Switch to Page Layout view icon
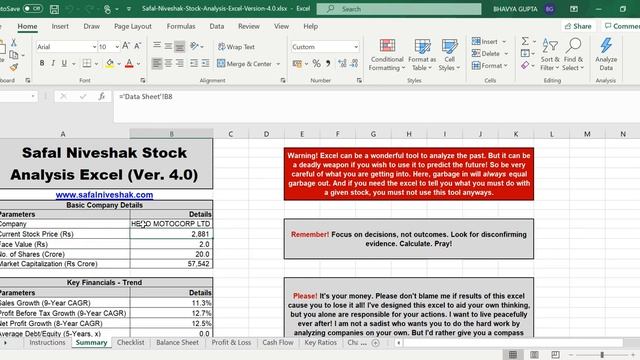This screenshot has width=640, height=360. tap(534, 355)
